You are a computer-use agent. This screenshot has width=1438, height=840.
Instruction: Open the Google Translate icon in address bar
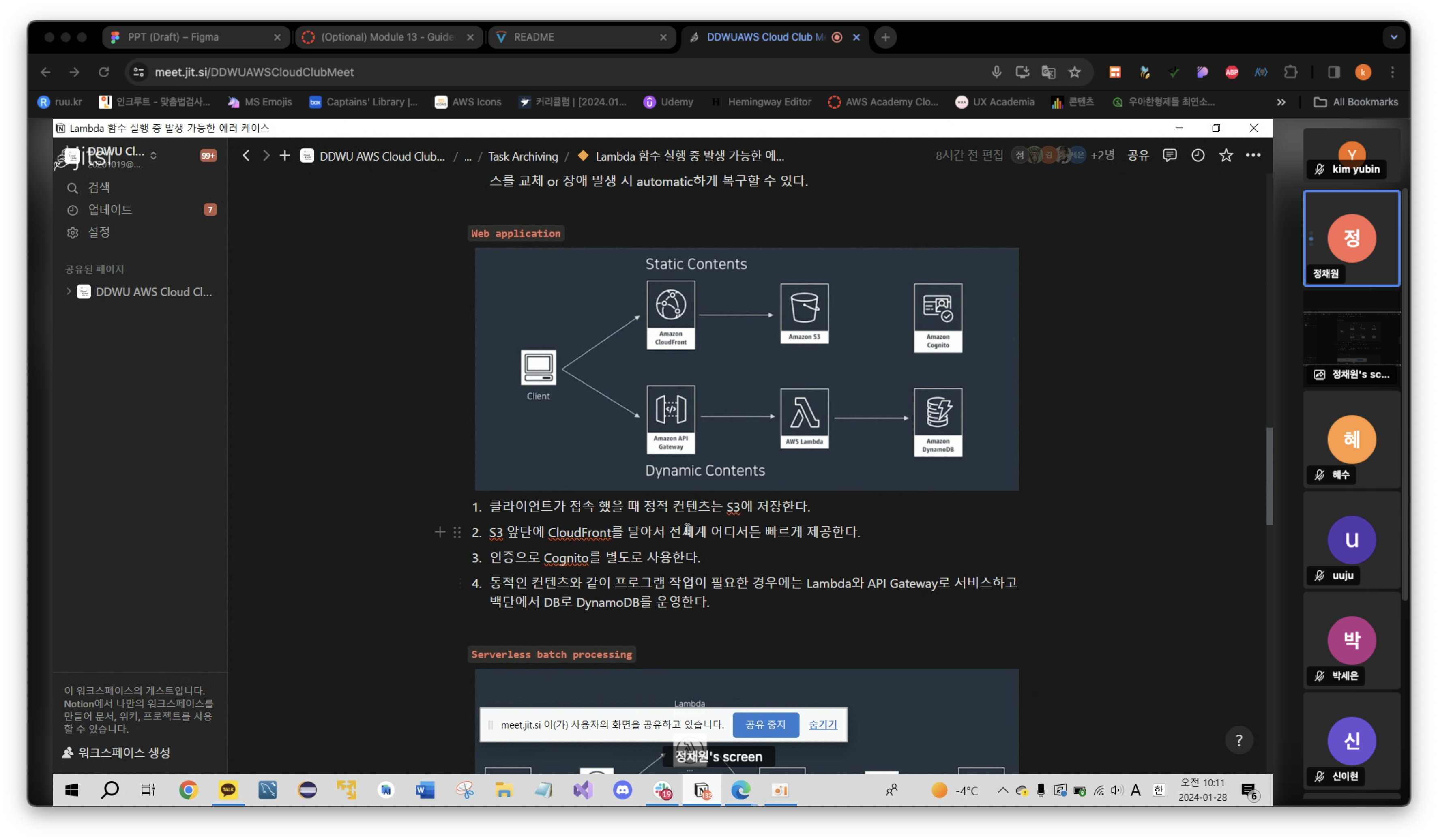1048,72
